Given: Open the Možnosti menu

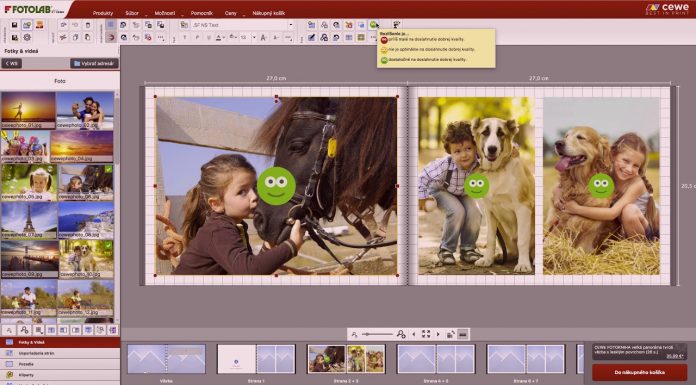Looking at the screenshot, I should (x=165, y=13).
